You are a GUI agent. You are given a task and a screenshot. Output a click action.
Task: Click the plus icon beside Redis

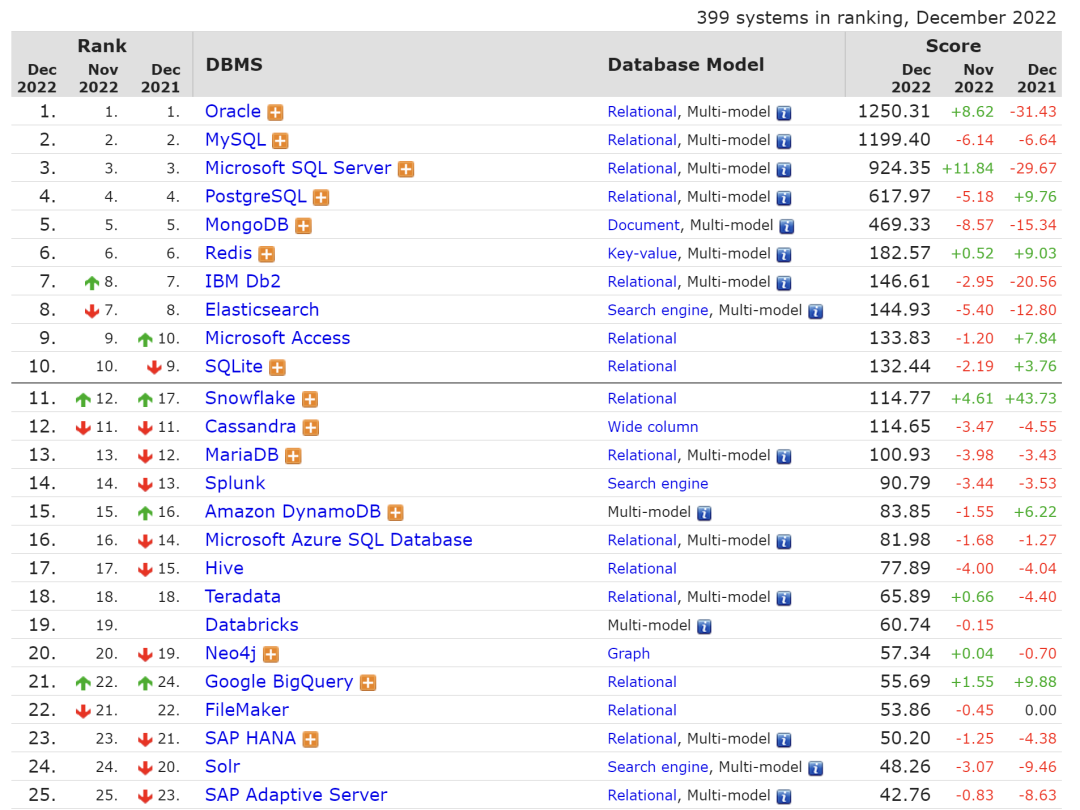pyautogui.click(x=267, y=254)
